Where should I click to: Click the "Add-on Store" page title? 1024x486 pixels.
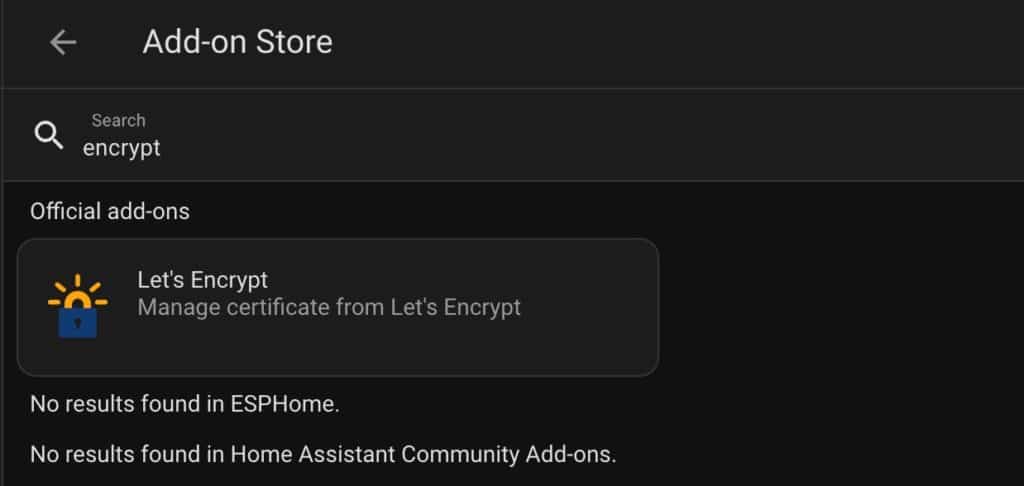[238, 42]
